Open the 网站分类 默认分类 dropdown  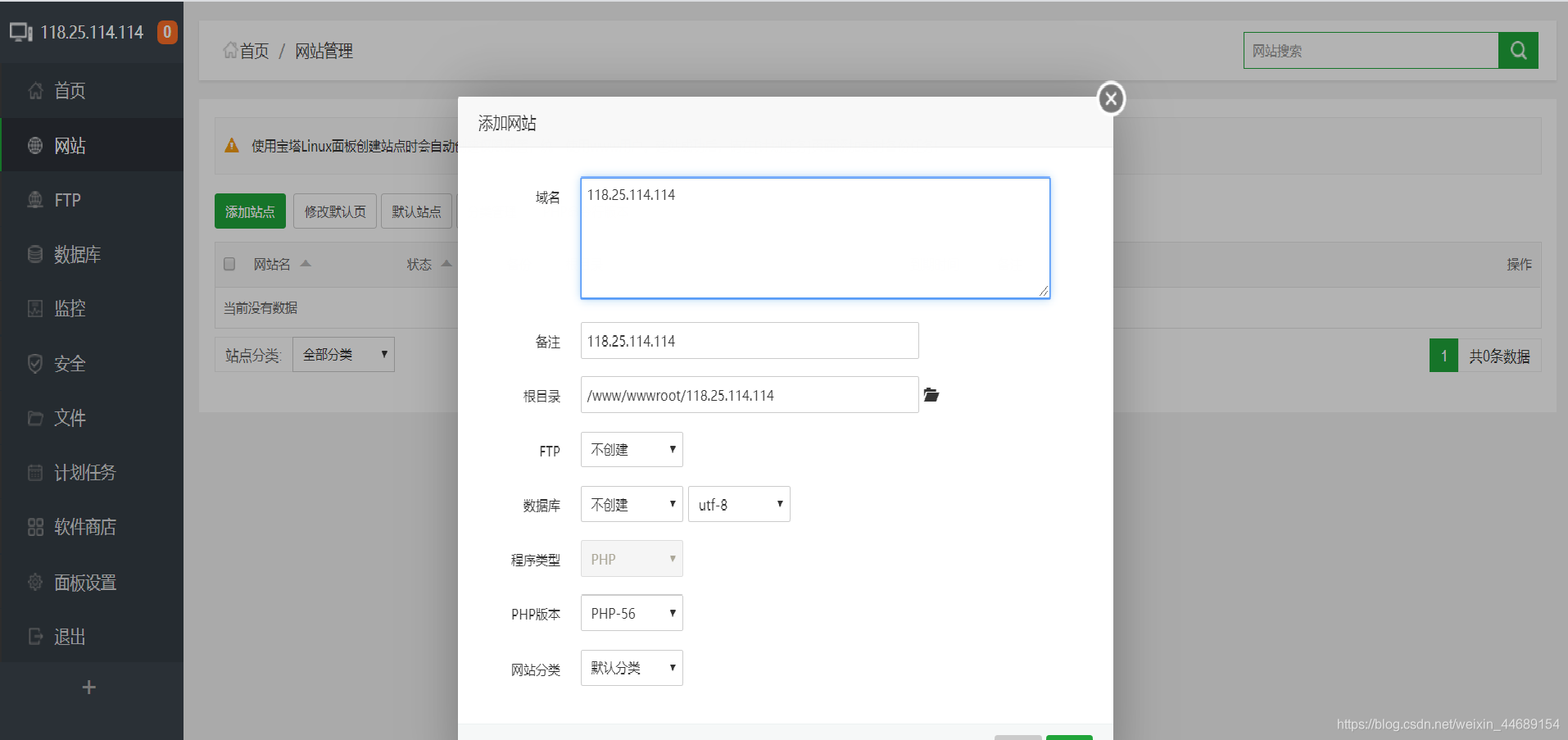(632, 668)
